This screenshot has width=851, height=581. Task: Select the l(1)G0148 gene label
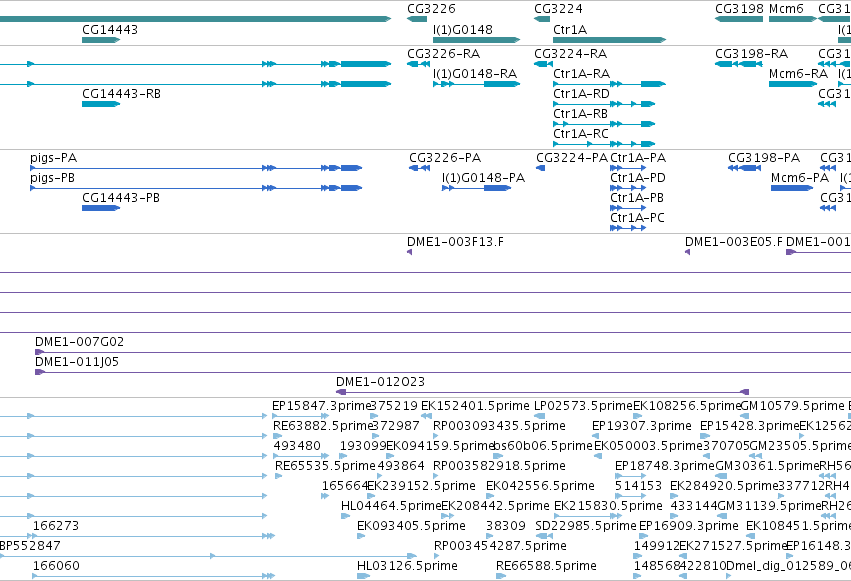click(x=462, y=30)
